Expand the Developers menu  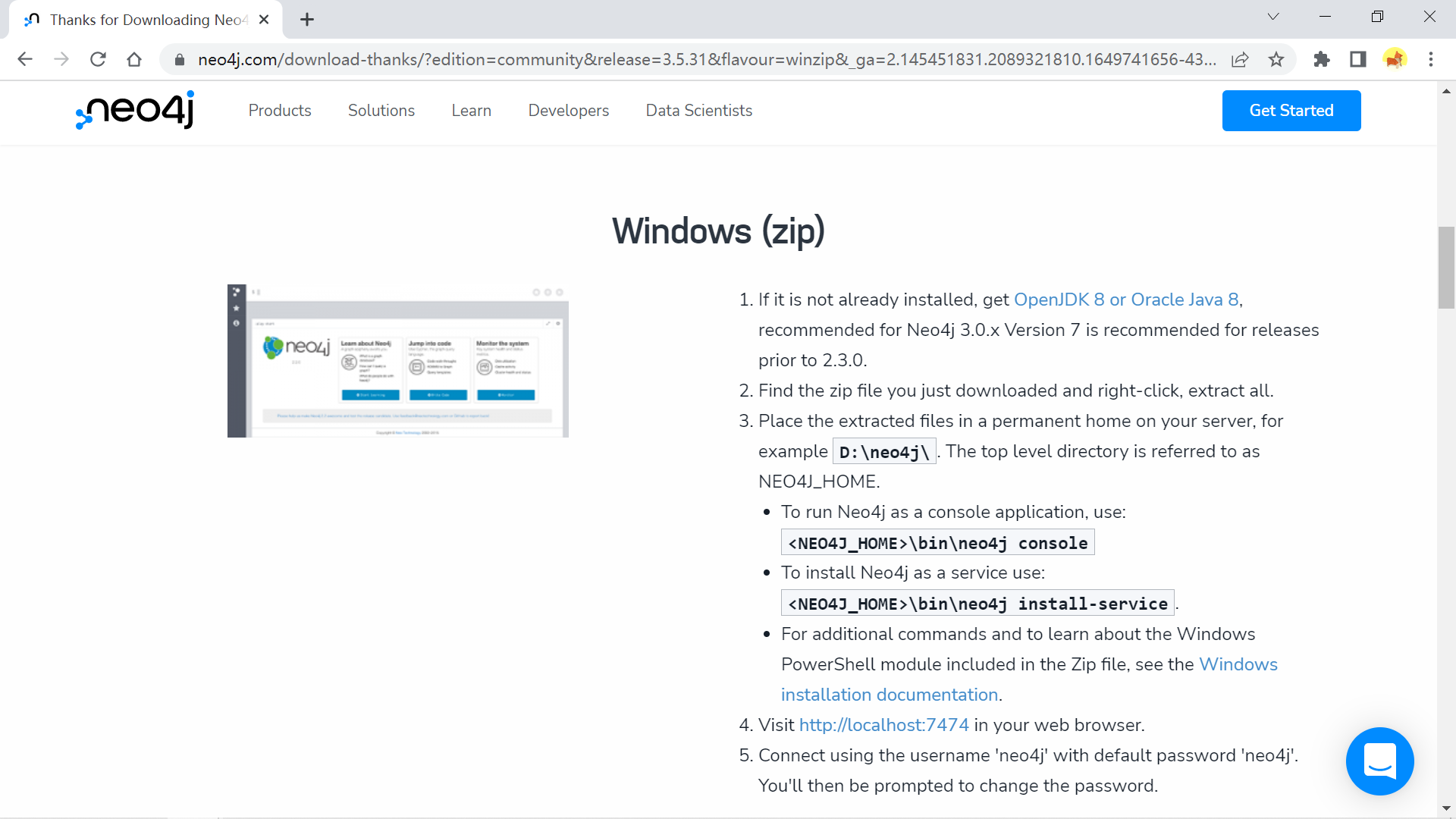[569, 111]
